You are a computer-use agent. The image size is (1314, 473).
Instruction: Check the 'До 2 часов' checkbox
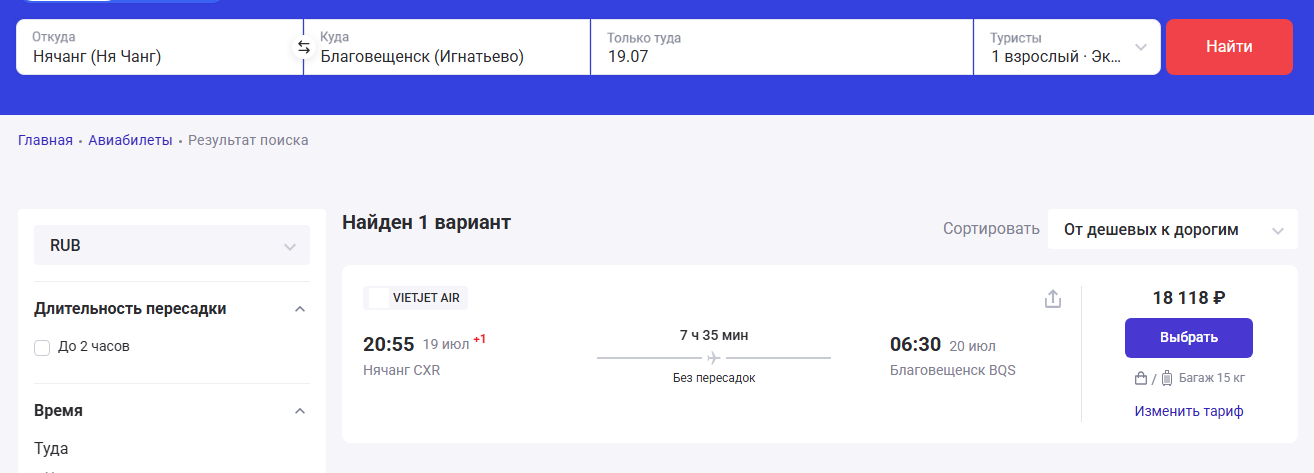coord(42,347)
